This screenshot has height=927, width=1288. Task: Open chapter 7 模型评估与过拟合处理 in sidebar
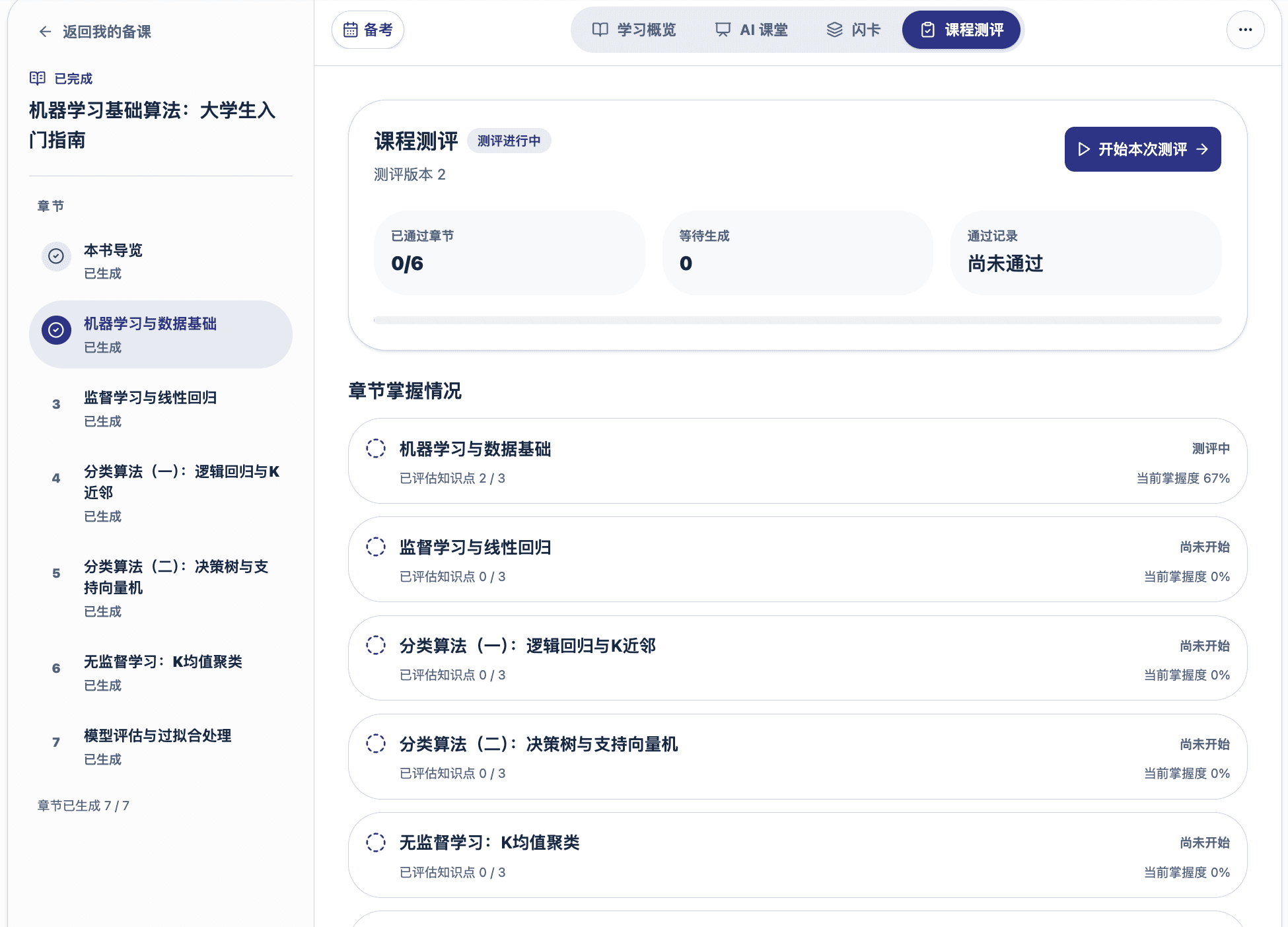click(161, 747)
